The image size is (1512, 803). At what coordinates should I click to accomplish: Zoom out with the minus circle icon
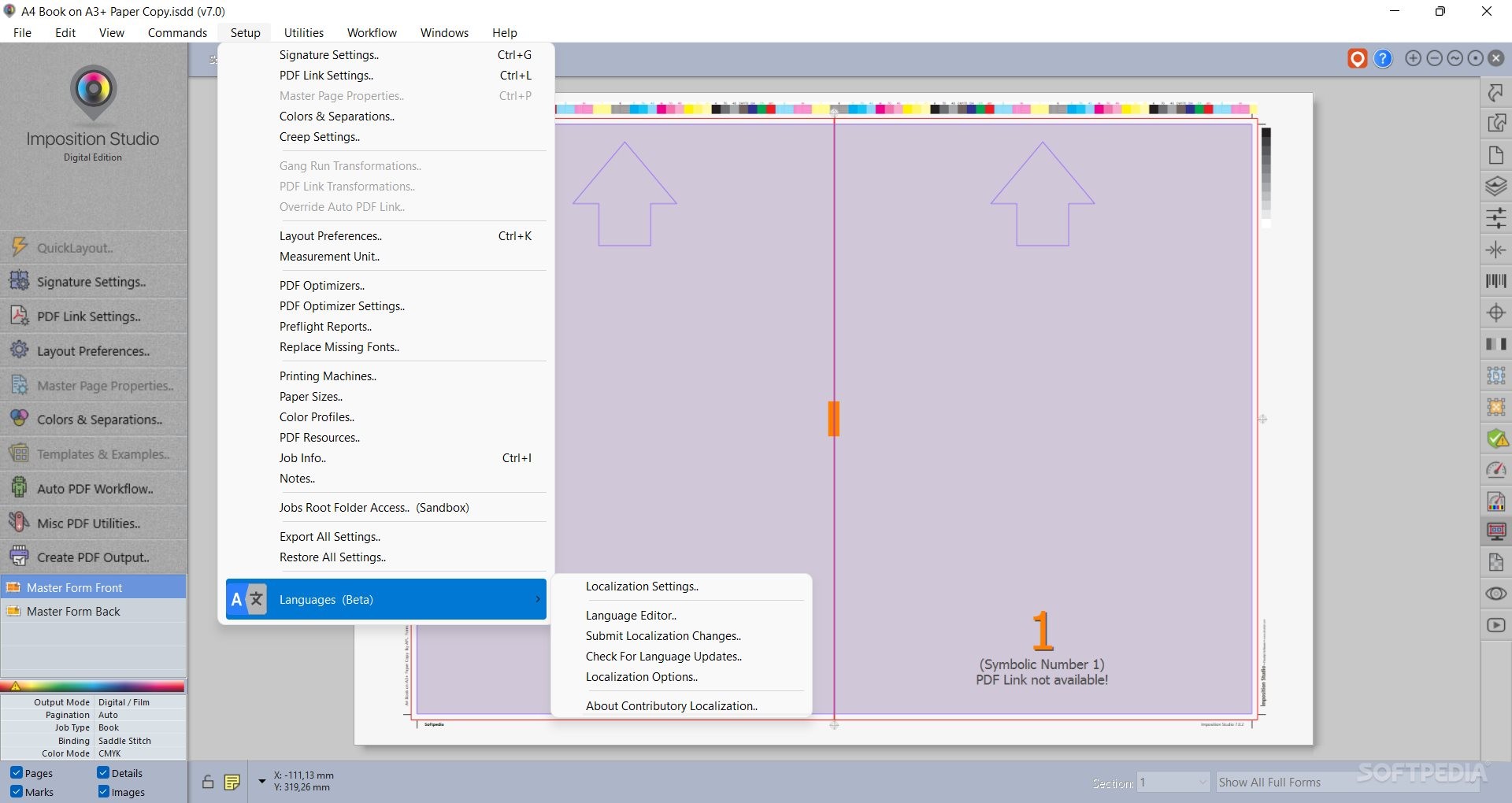[1434, 58]
